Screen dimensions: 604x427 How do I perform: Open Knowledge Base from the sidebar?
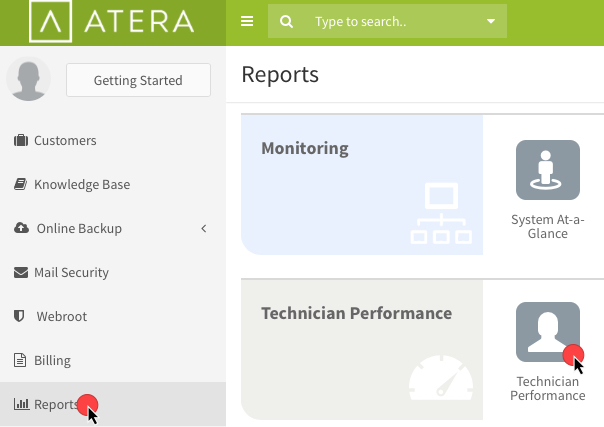[72, 184]
